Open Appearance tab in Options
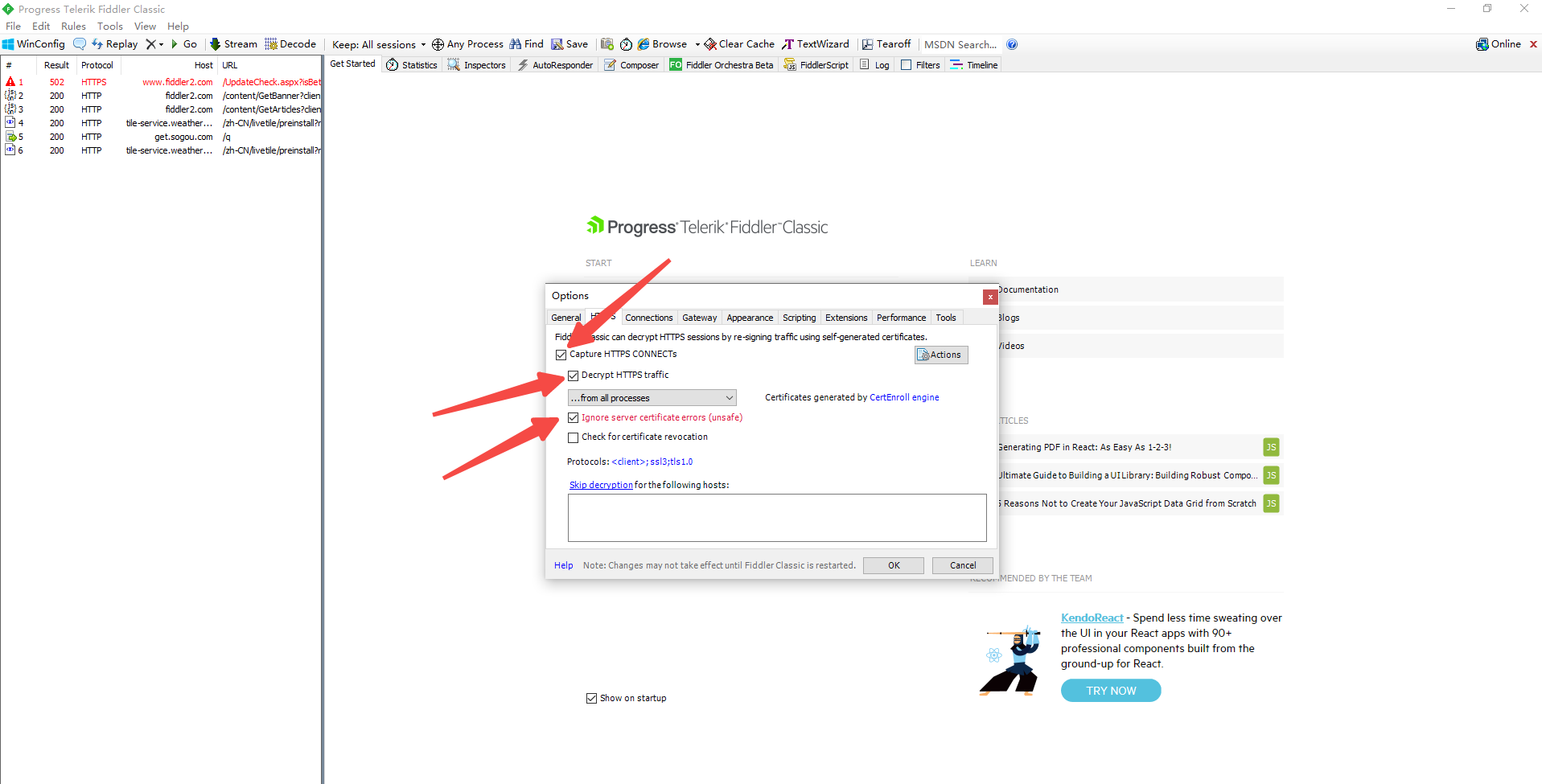Screen dimensions: 1542x784 tap(750, 318)
